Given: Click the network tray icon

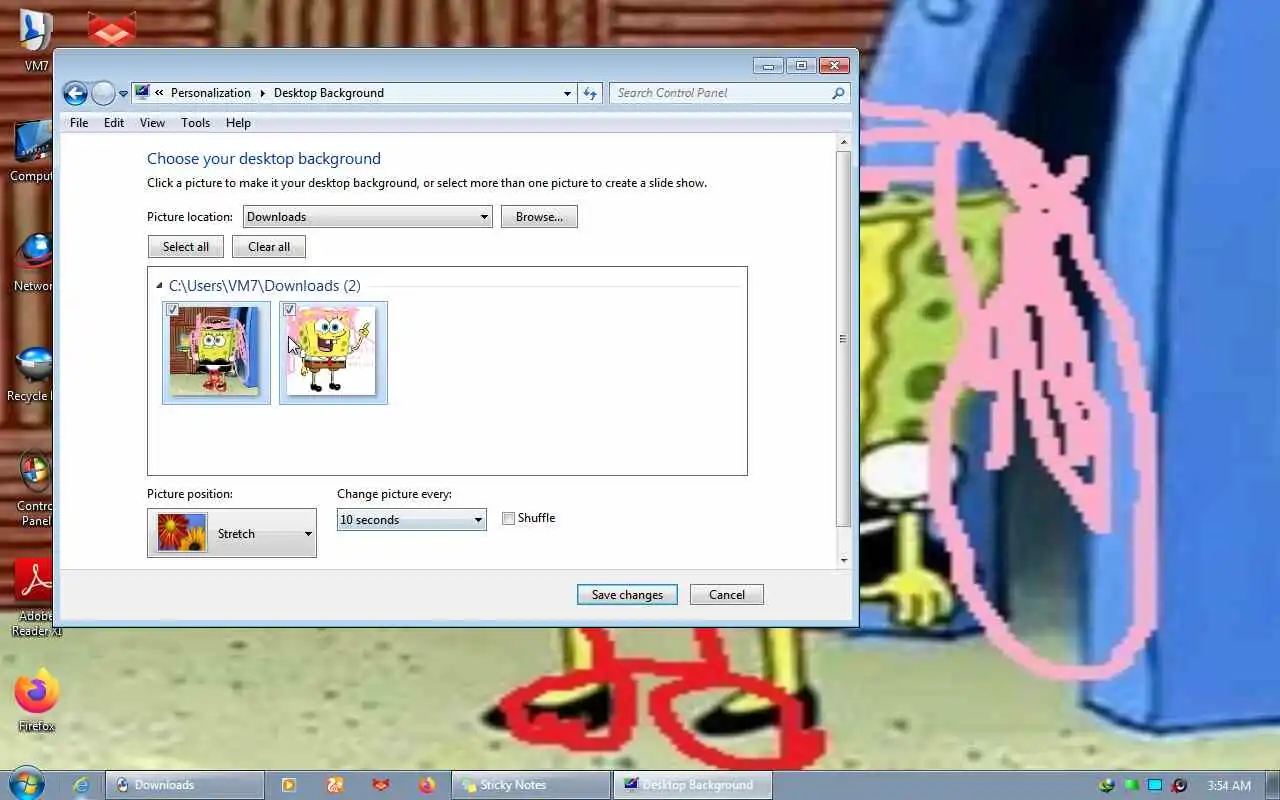Looking at the screenshot, I should (1107, 785).
